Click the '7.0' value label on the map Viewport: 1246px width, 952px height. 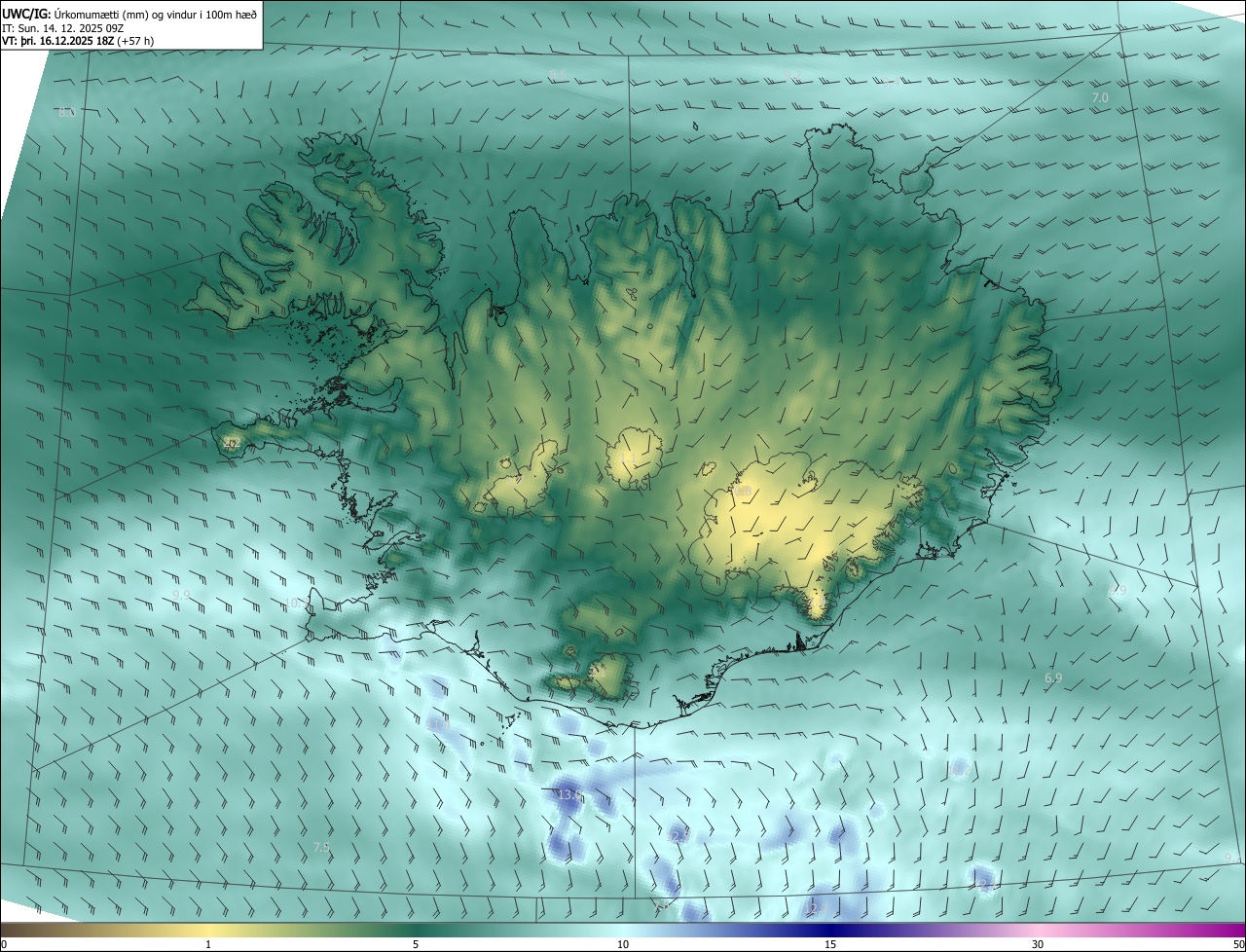tap(1100, 98)
